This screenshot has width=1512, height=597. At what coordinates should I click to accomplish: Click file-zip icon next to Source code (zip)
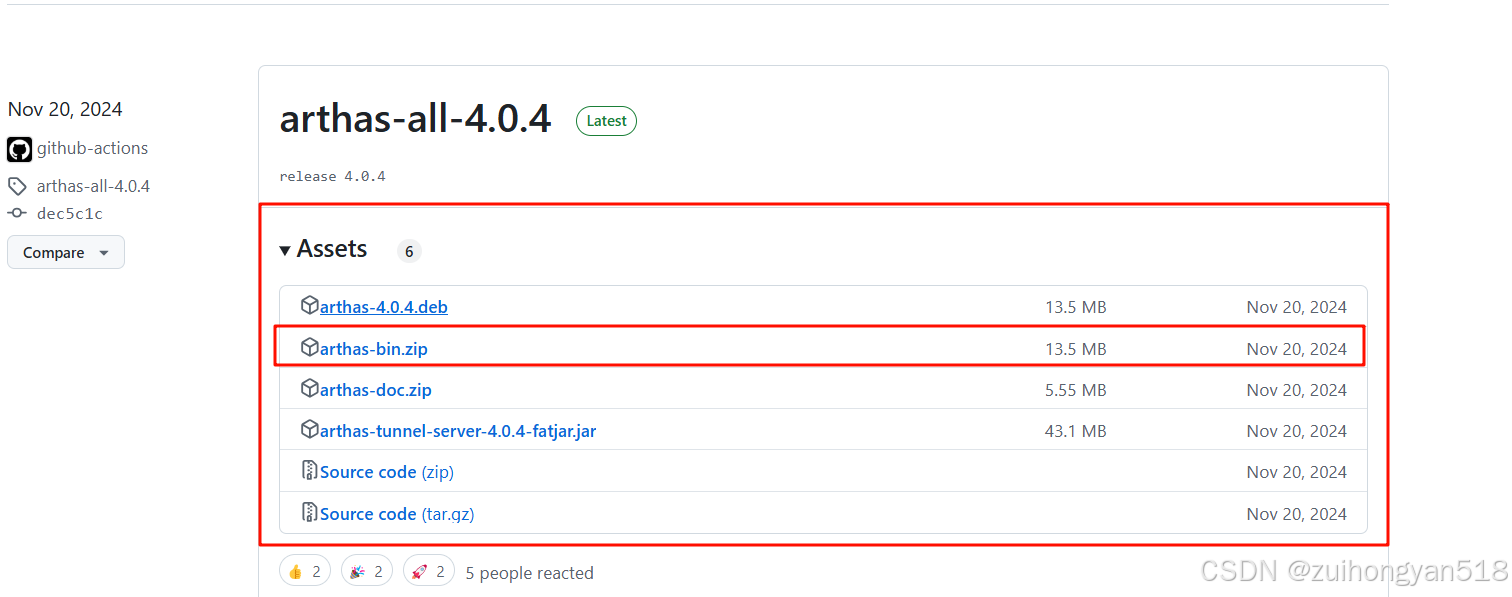pyautogui.click(x=309, y=471)
